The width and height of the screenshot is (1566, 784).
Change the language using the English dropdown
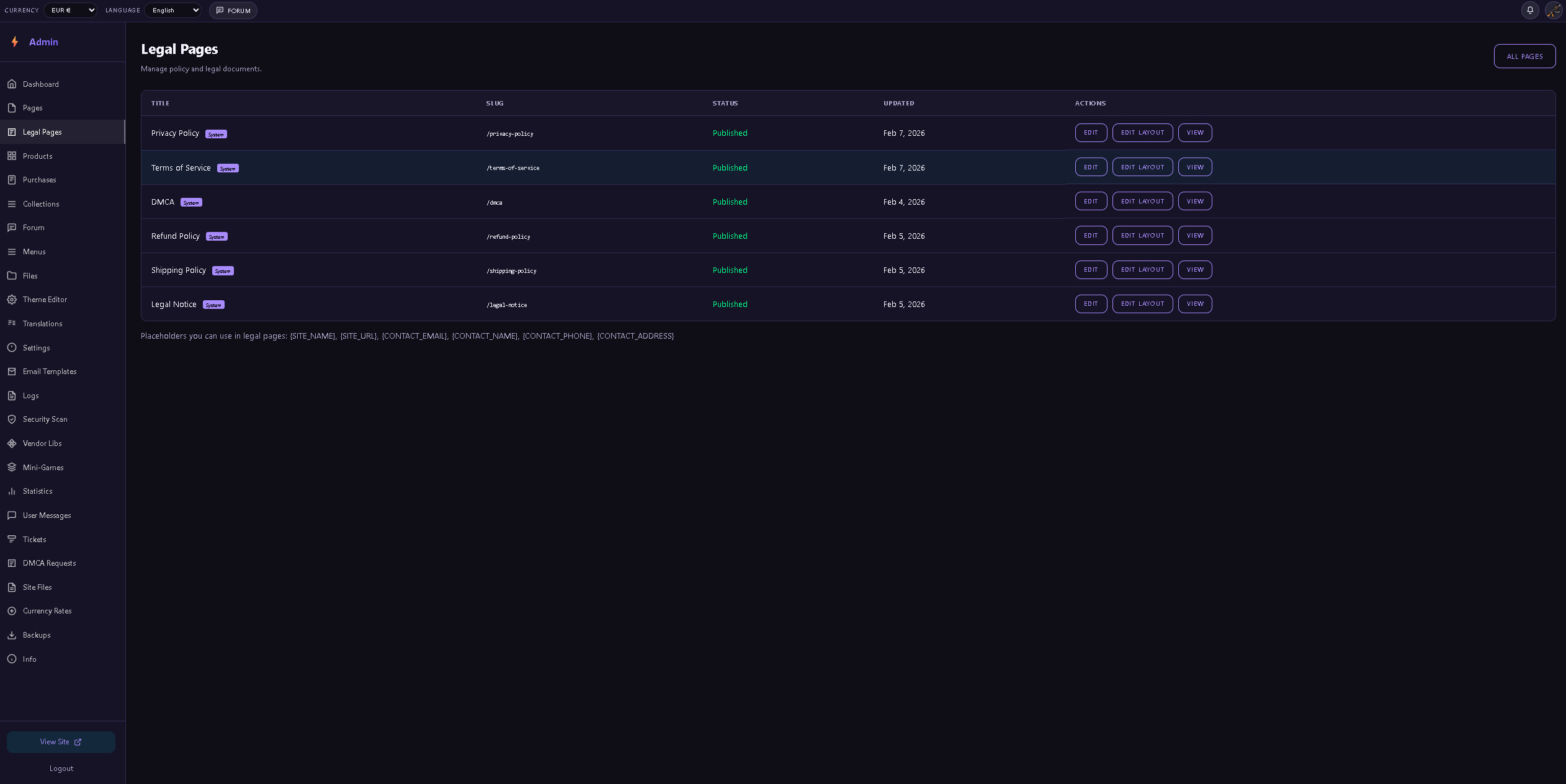point(172,10)
